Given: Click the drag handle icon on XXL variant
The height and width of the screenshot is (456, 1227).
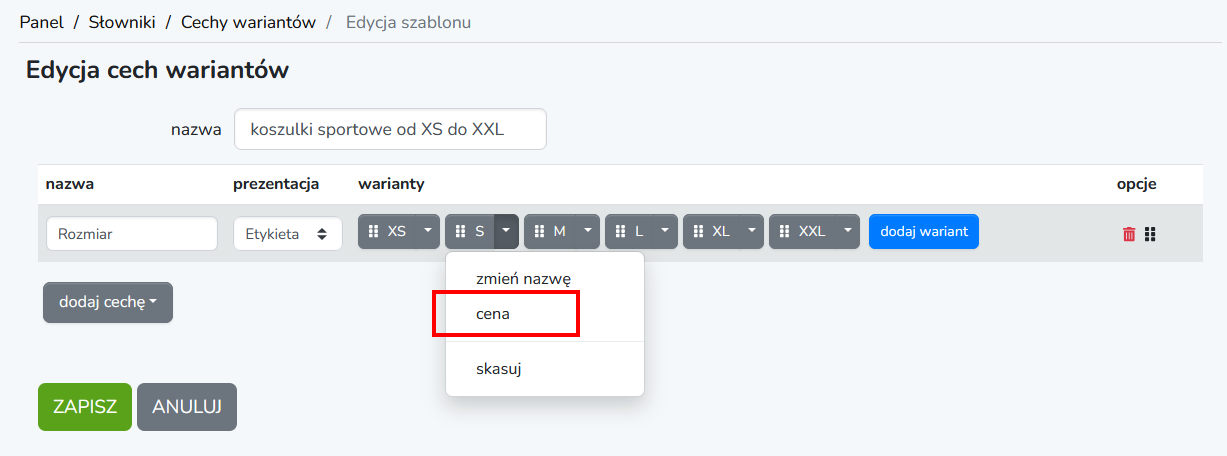Looking at the screenshot, I should pyautogui.click(x=785, y=231).
